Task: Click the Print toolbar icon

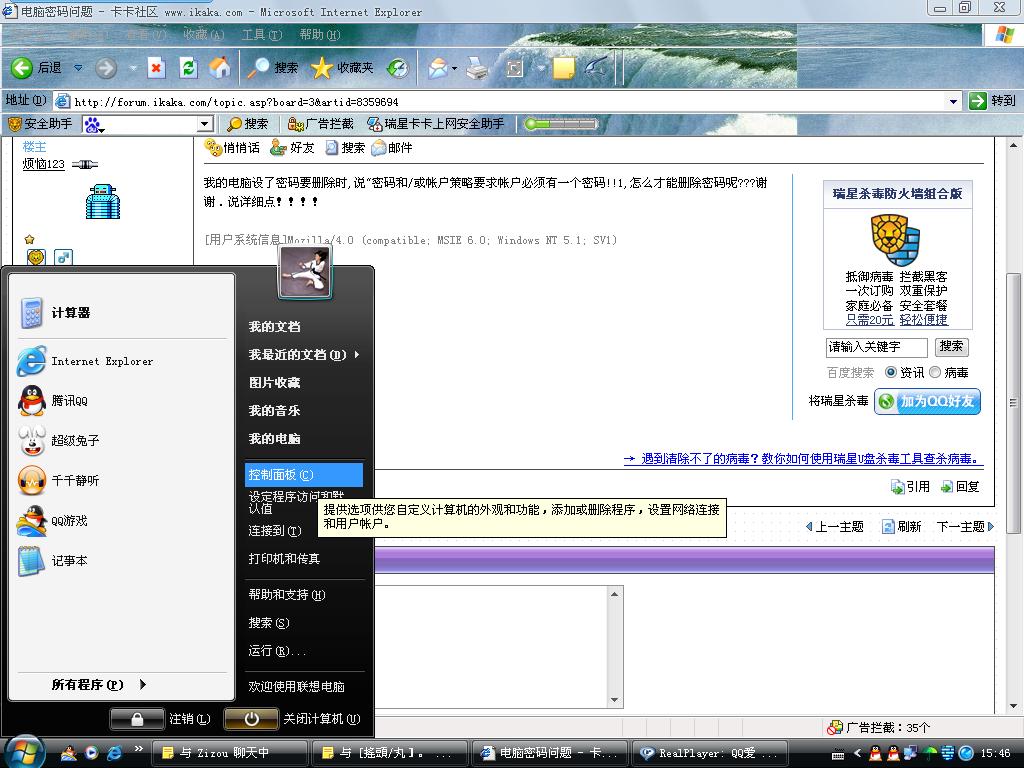Action: tap(477, 67)
